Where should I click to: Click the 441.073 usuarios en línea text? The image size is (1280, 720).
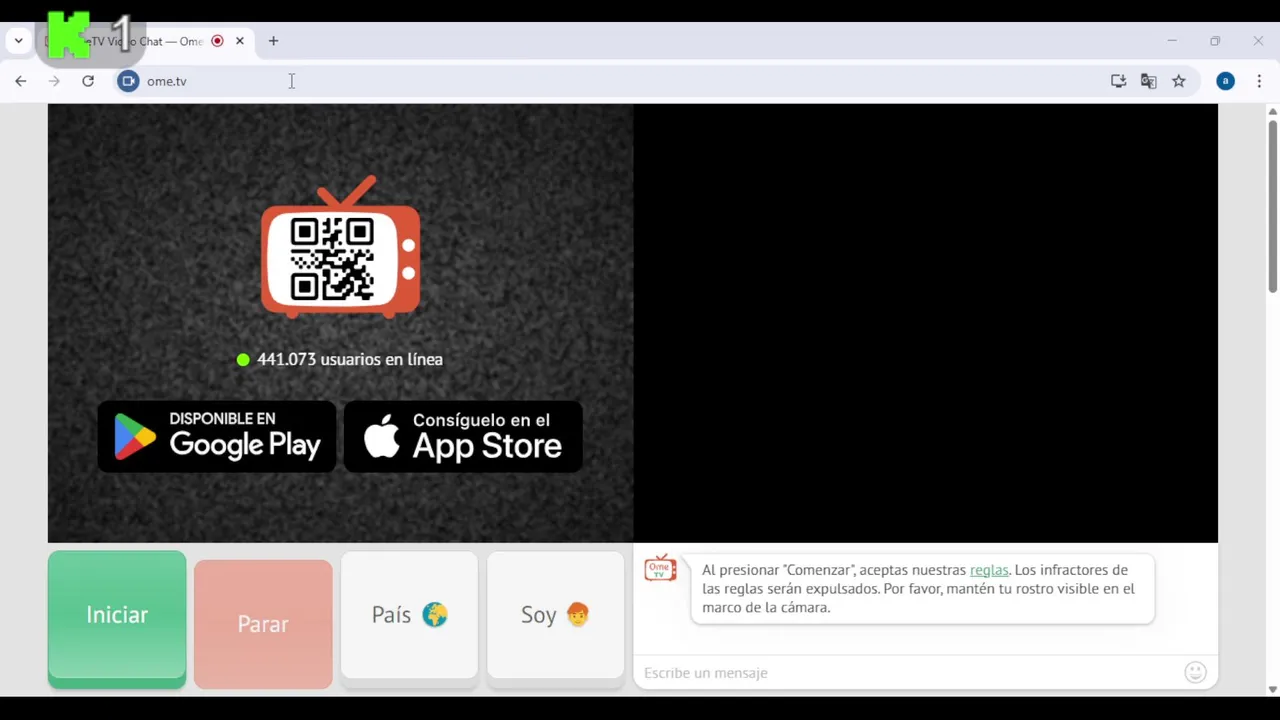350,359
